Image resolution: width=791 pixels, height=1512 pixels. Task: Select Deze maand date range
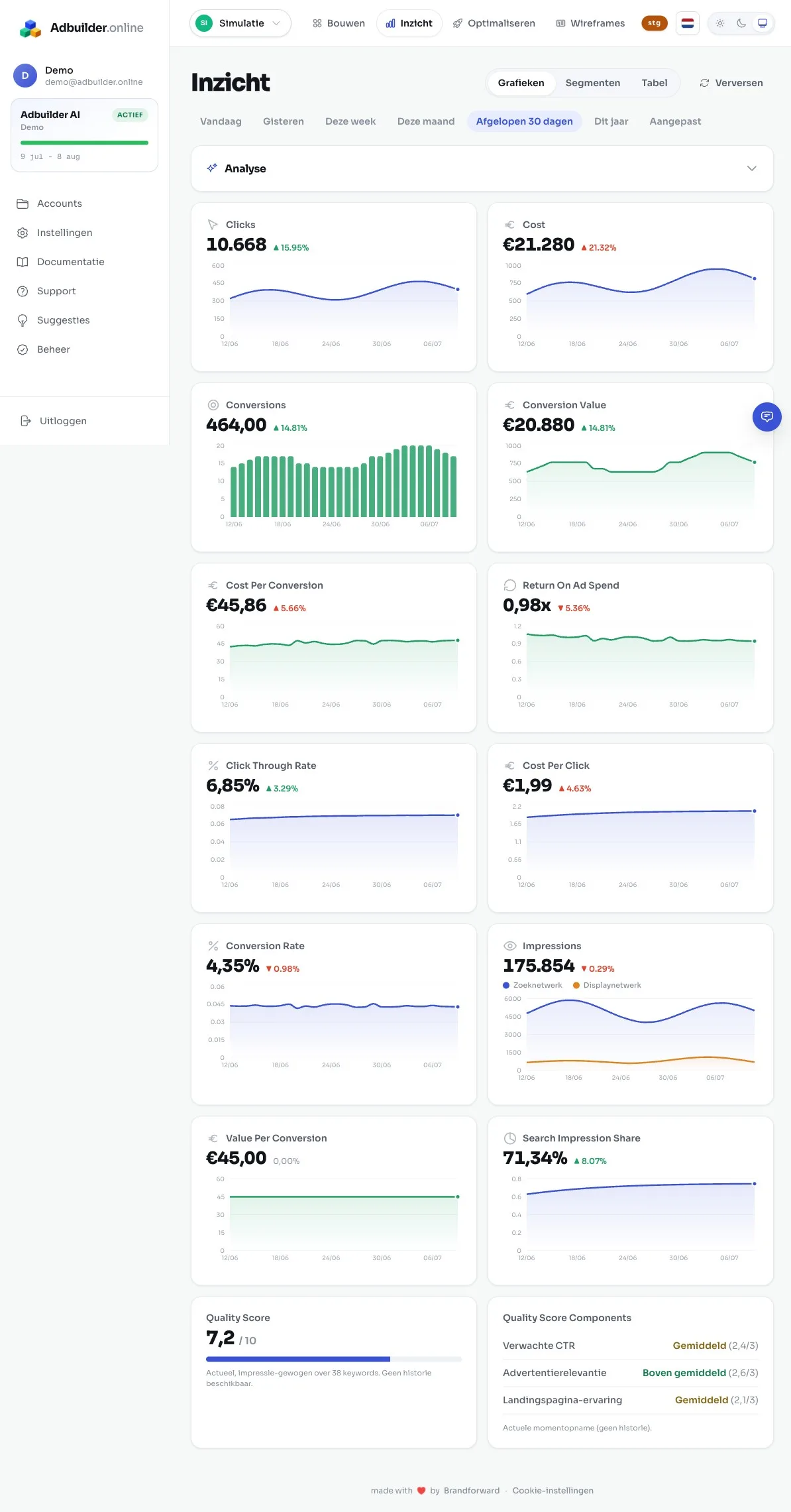point(426,121)
